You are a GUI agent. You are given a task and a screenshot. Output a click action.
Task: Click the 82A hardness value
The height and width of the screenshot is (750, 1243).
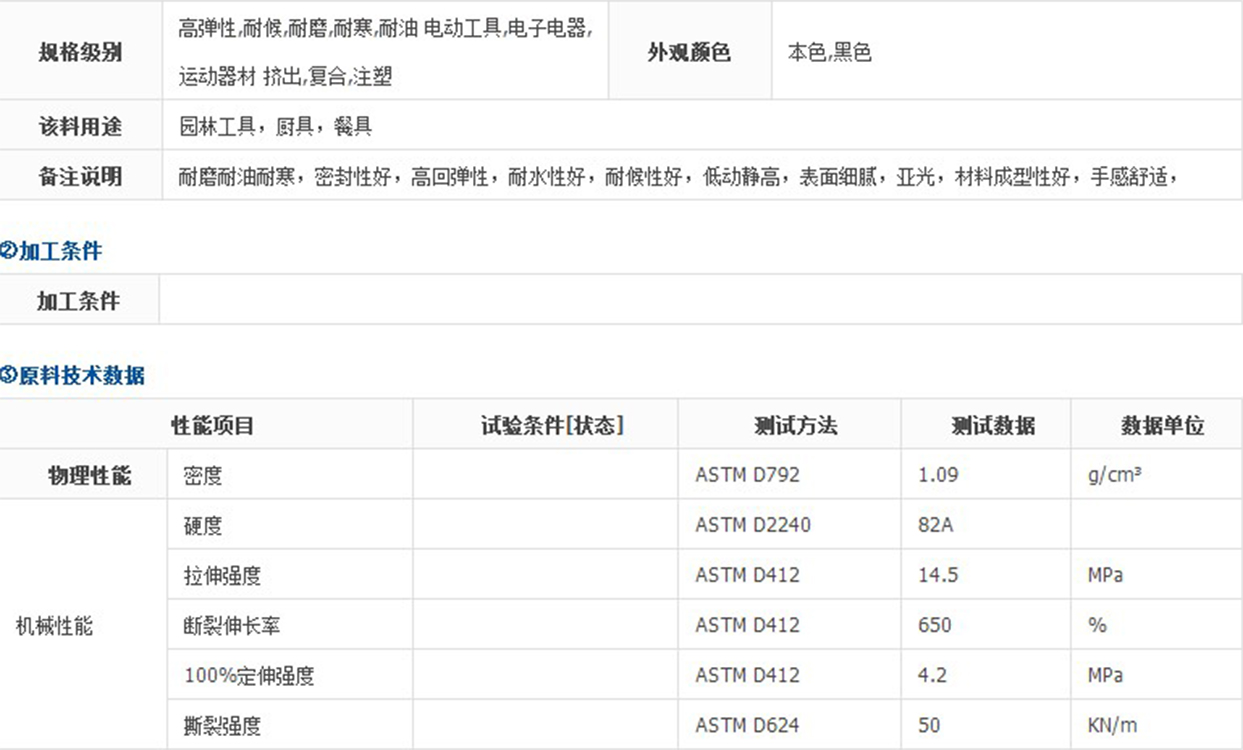click(935, 526)
